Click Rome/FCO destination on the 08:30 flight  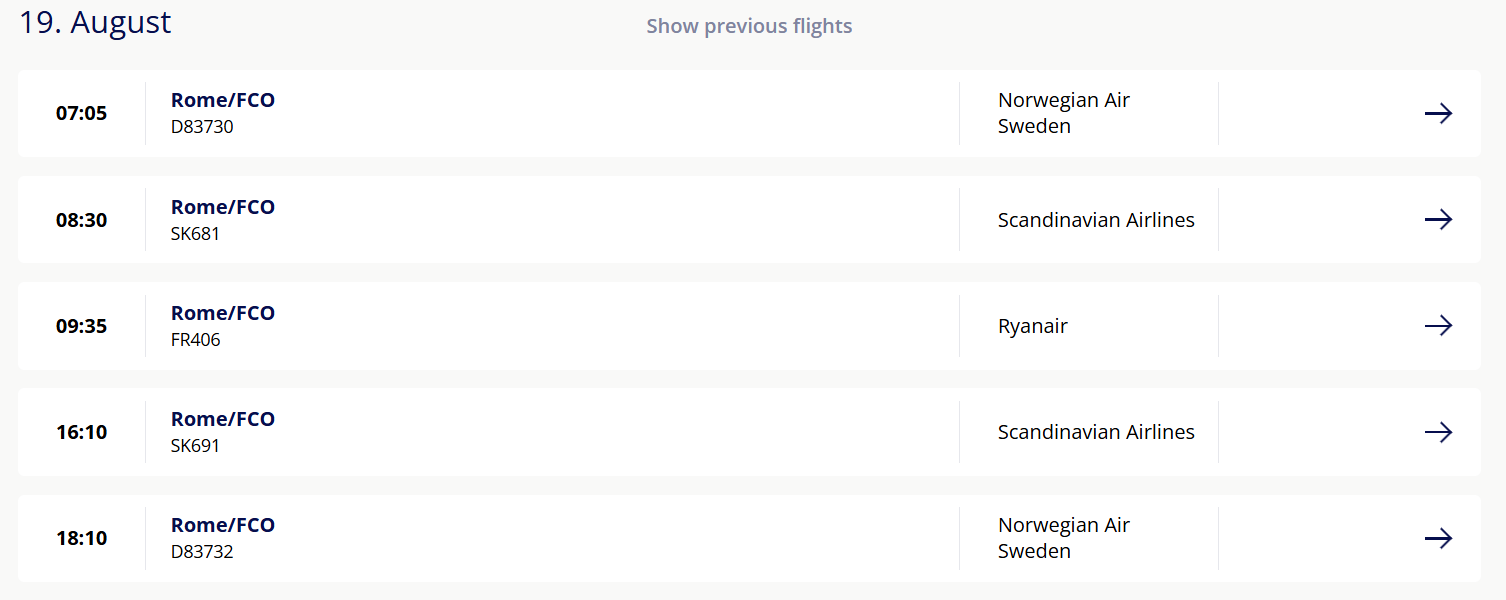point(223,207)
